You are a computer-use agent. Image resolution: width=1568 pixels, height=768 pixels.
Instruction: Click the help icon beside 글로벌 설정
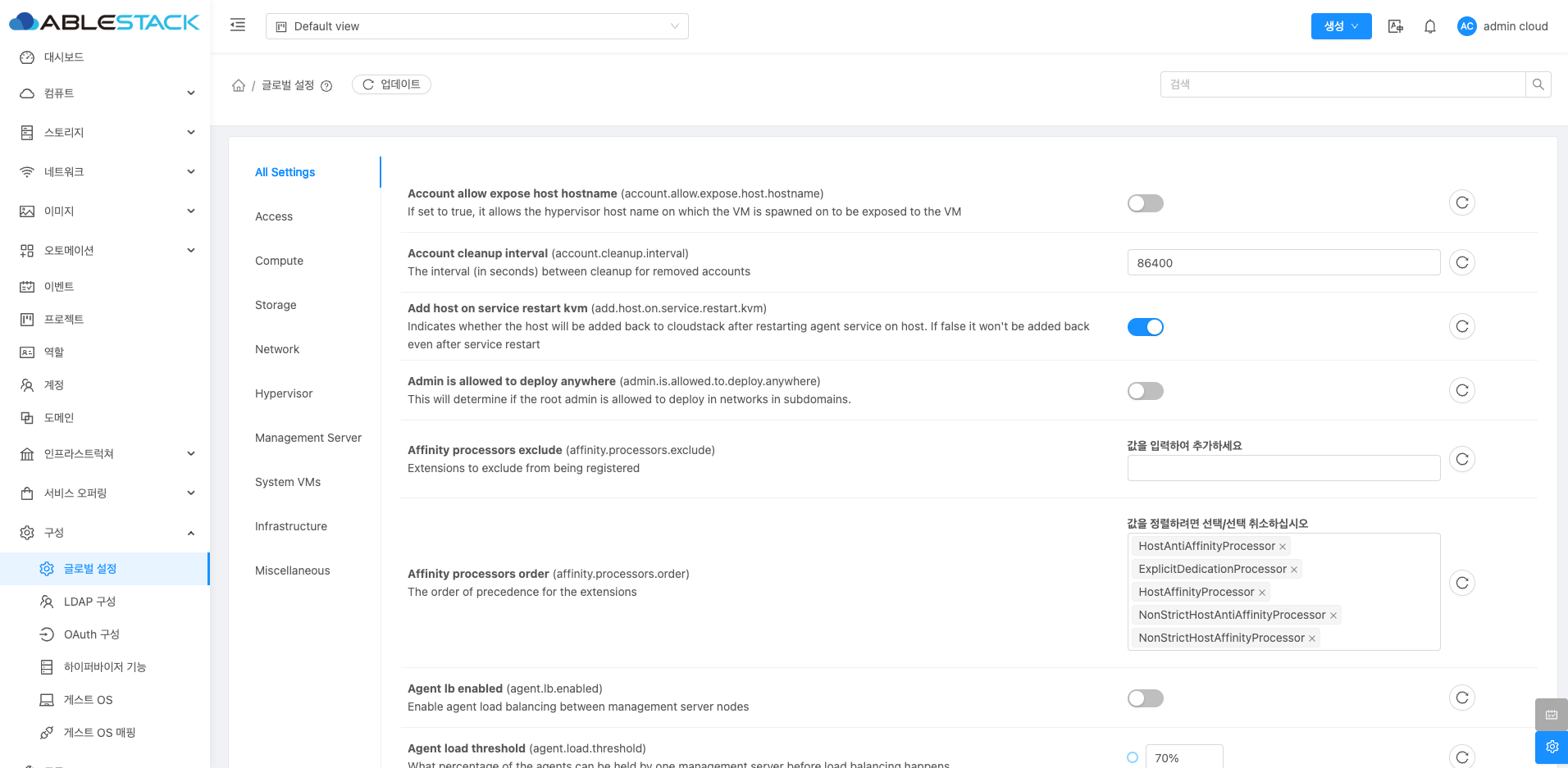(x=326, y=86)
